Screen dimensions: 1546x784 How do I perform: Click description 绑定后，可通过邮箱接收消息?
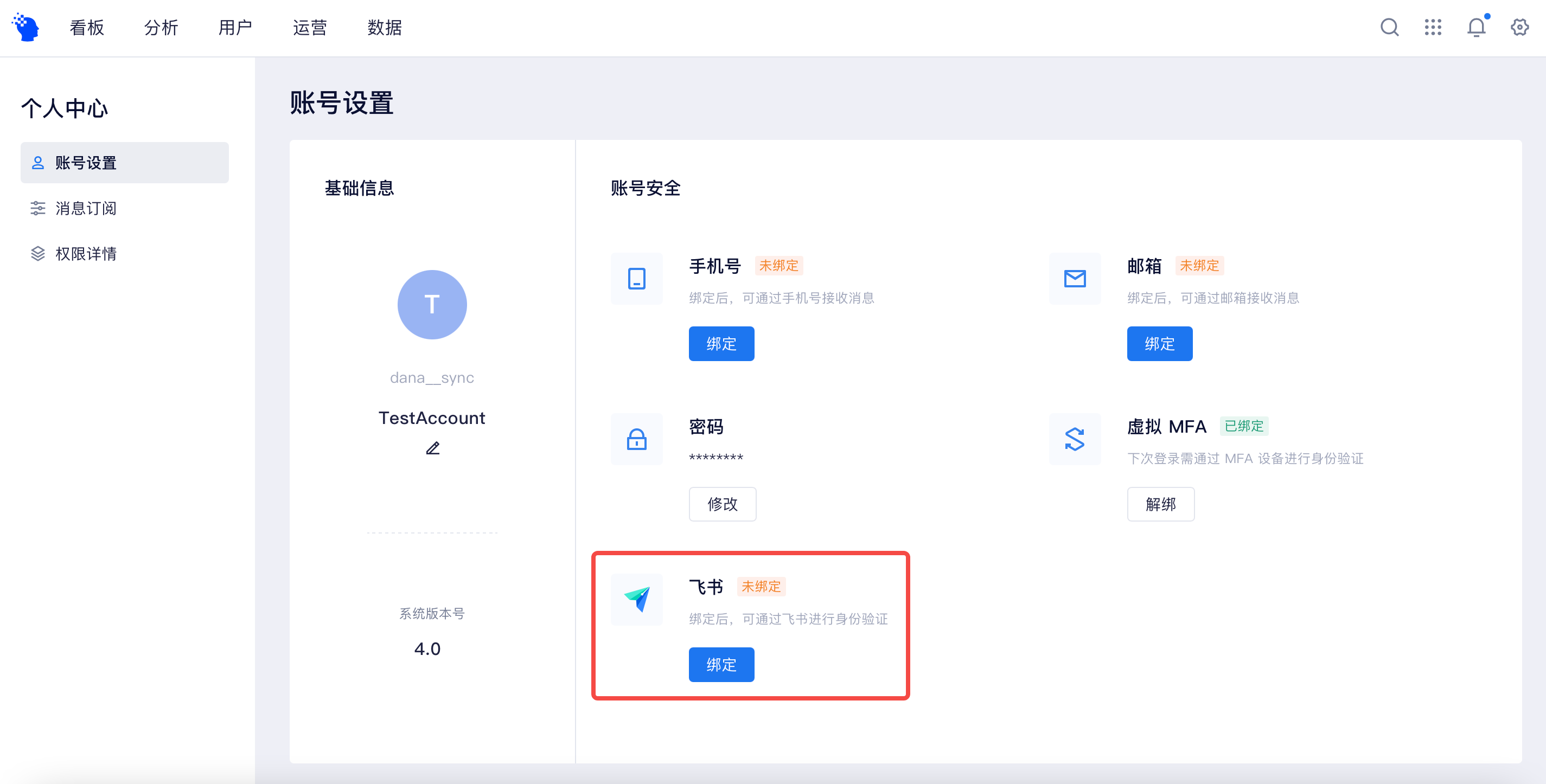(1213, 298)
